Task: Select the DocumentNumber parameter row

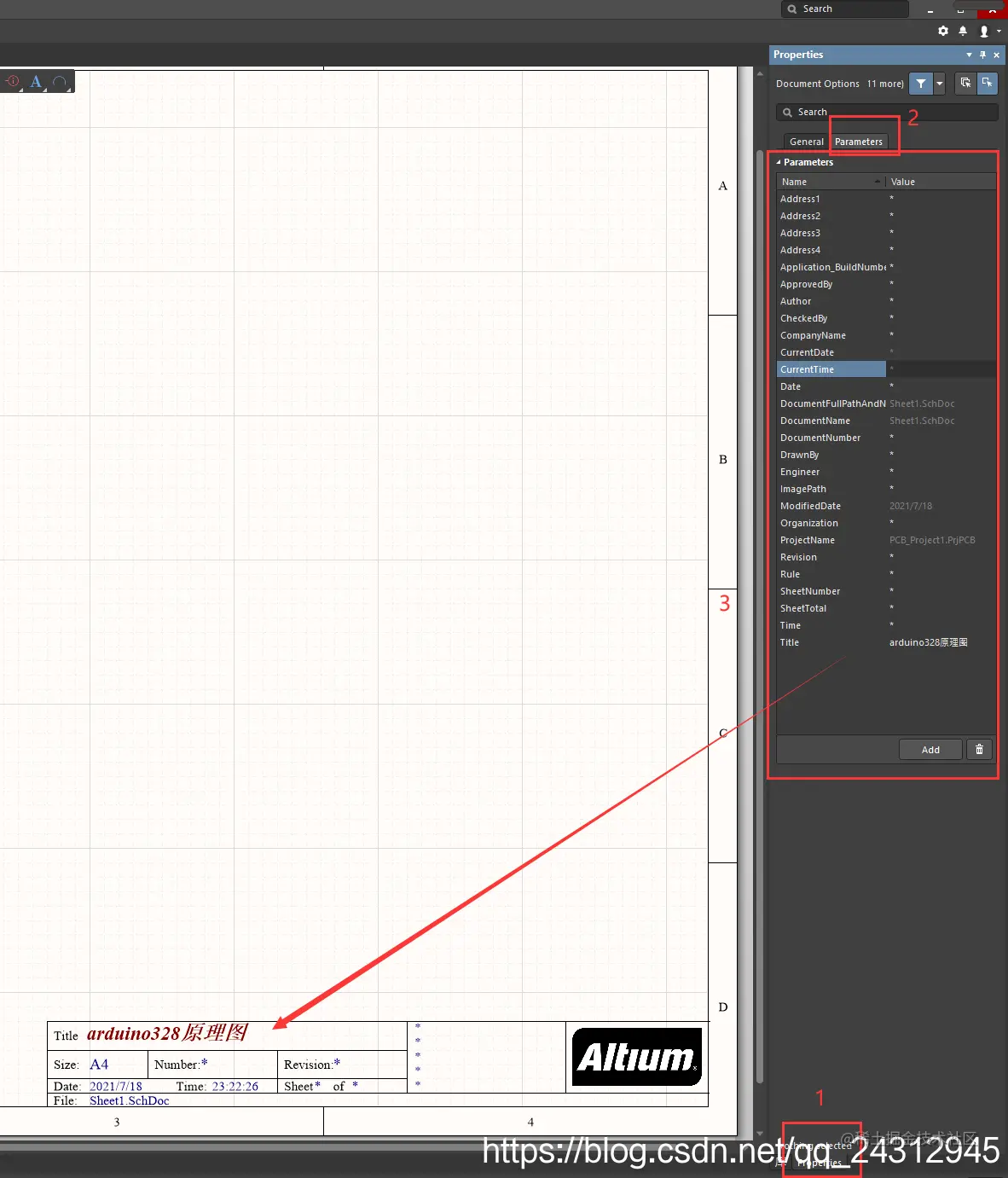Action: (x=886, y=438)
